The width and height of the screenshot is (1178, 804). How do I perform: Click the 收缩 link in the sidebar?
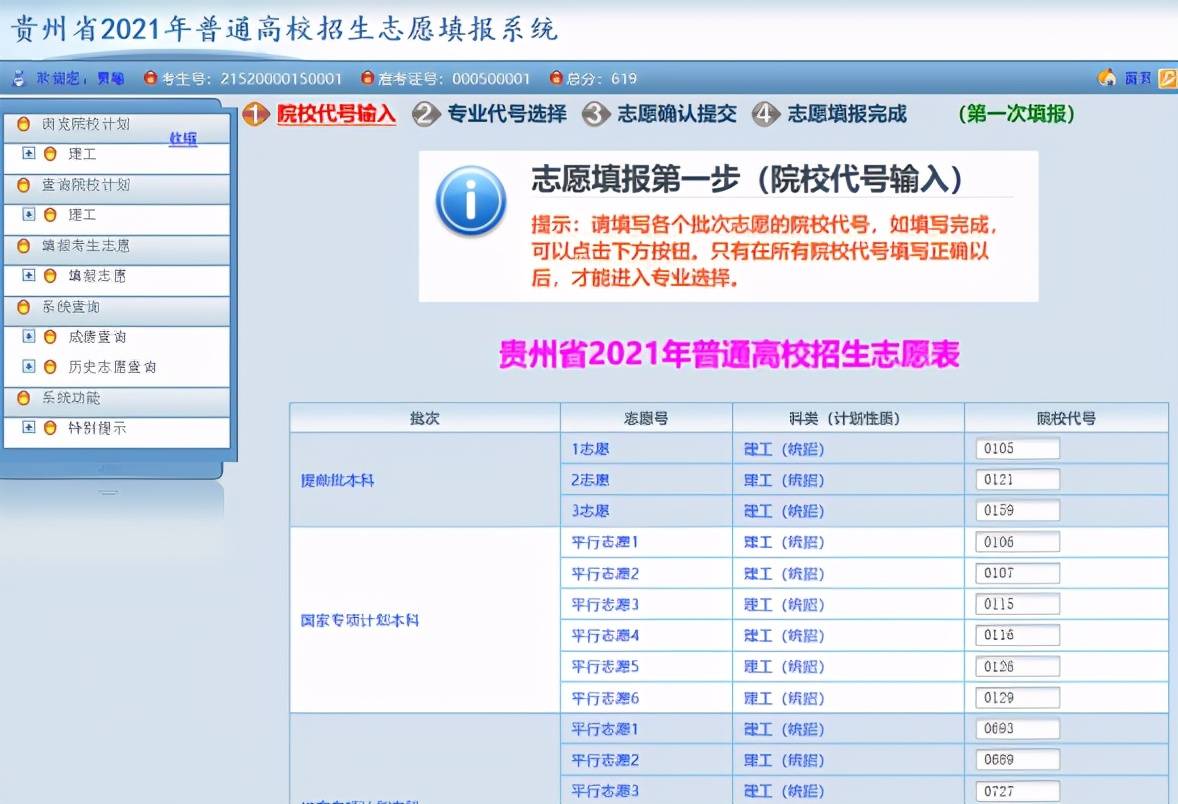point(182,139)
